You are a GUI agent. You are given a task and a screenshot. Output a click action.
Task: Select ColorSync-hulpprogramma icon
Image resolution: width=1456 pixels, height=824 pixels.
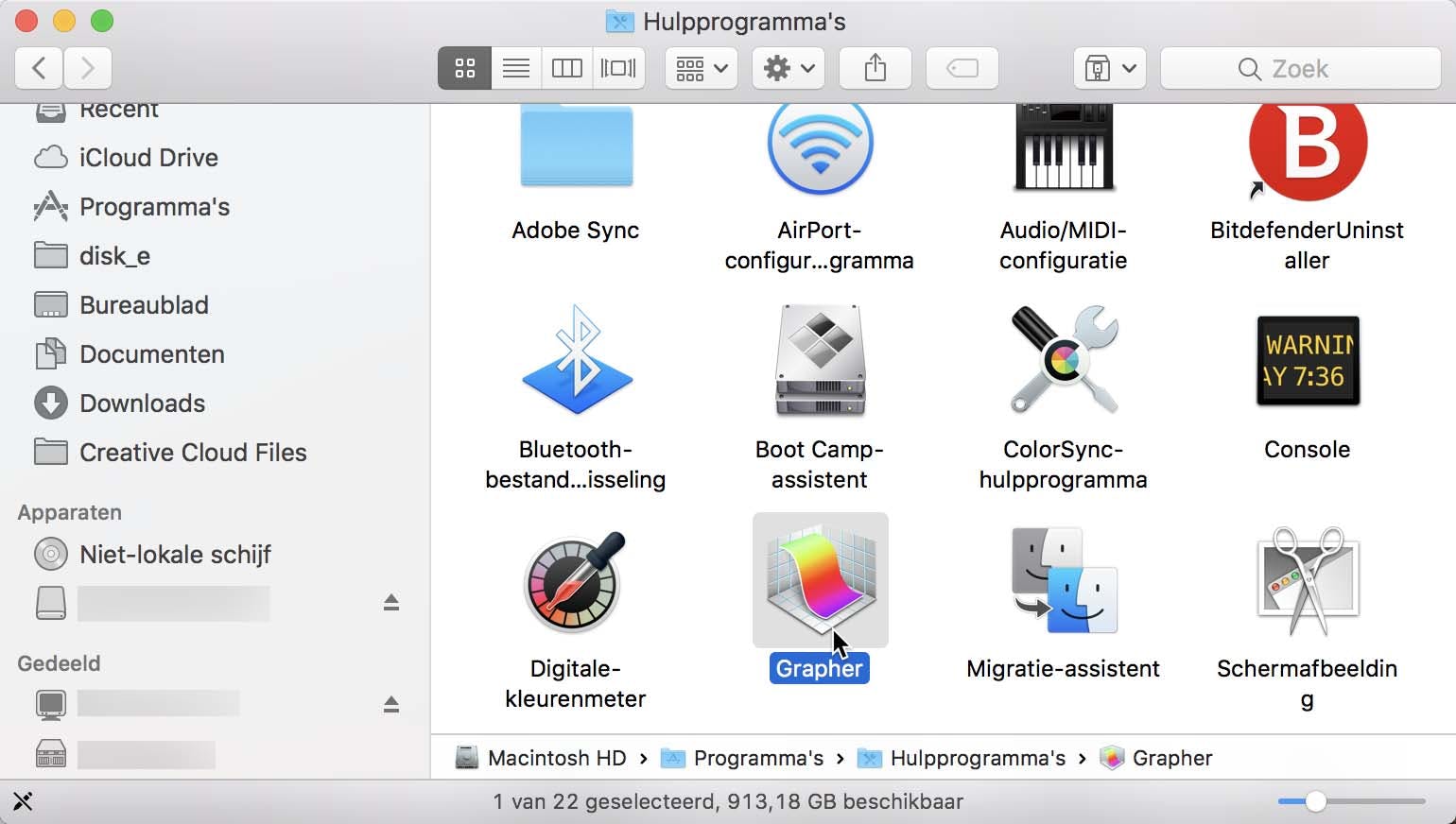pos(1064,359)
